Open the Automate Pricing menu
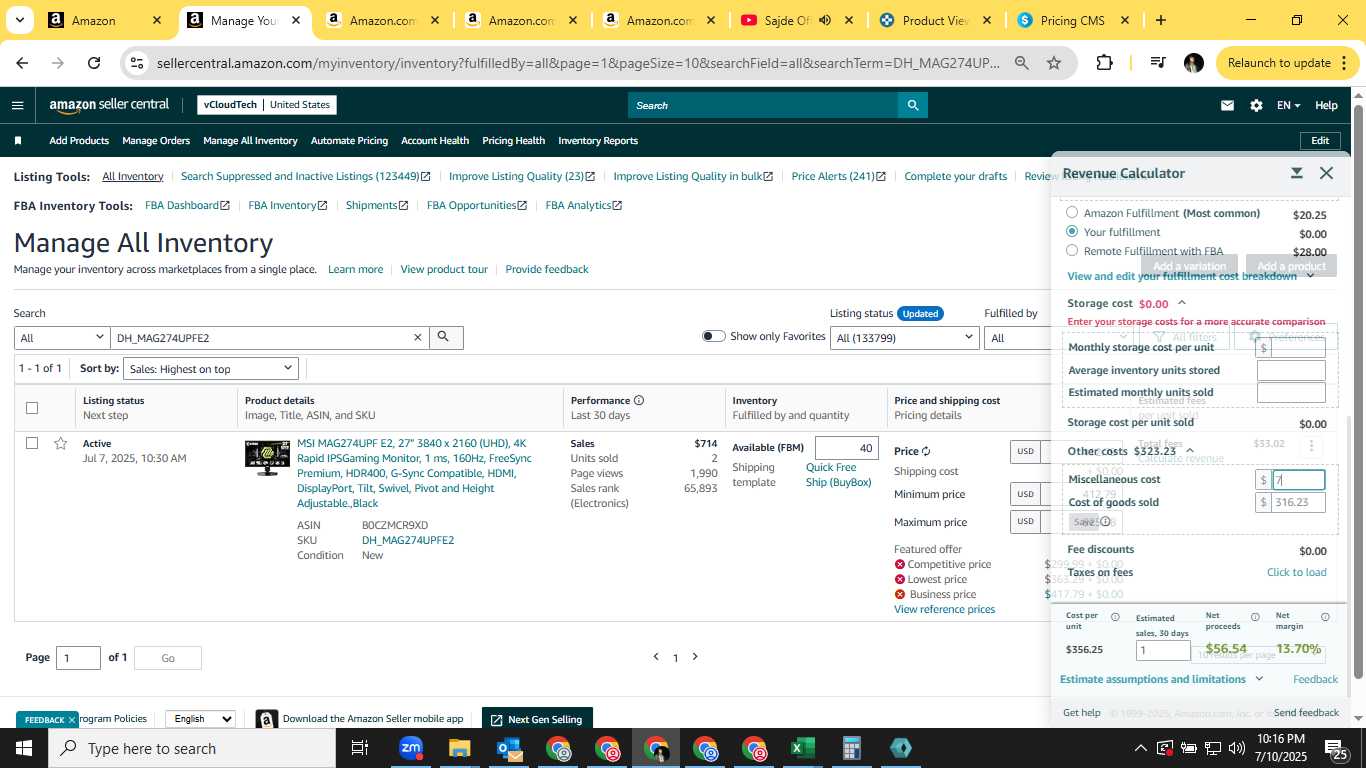The width and height of the screenshot is (1366, 768). [349, 141]
